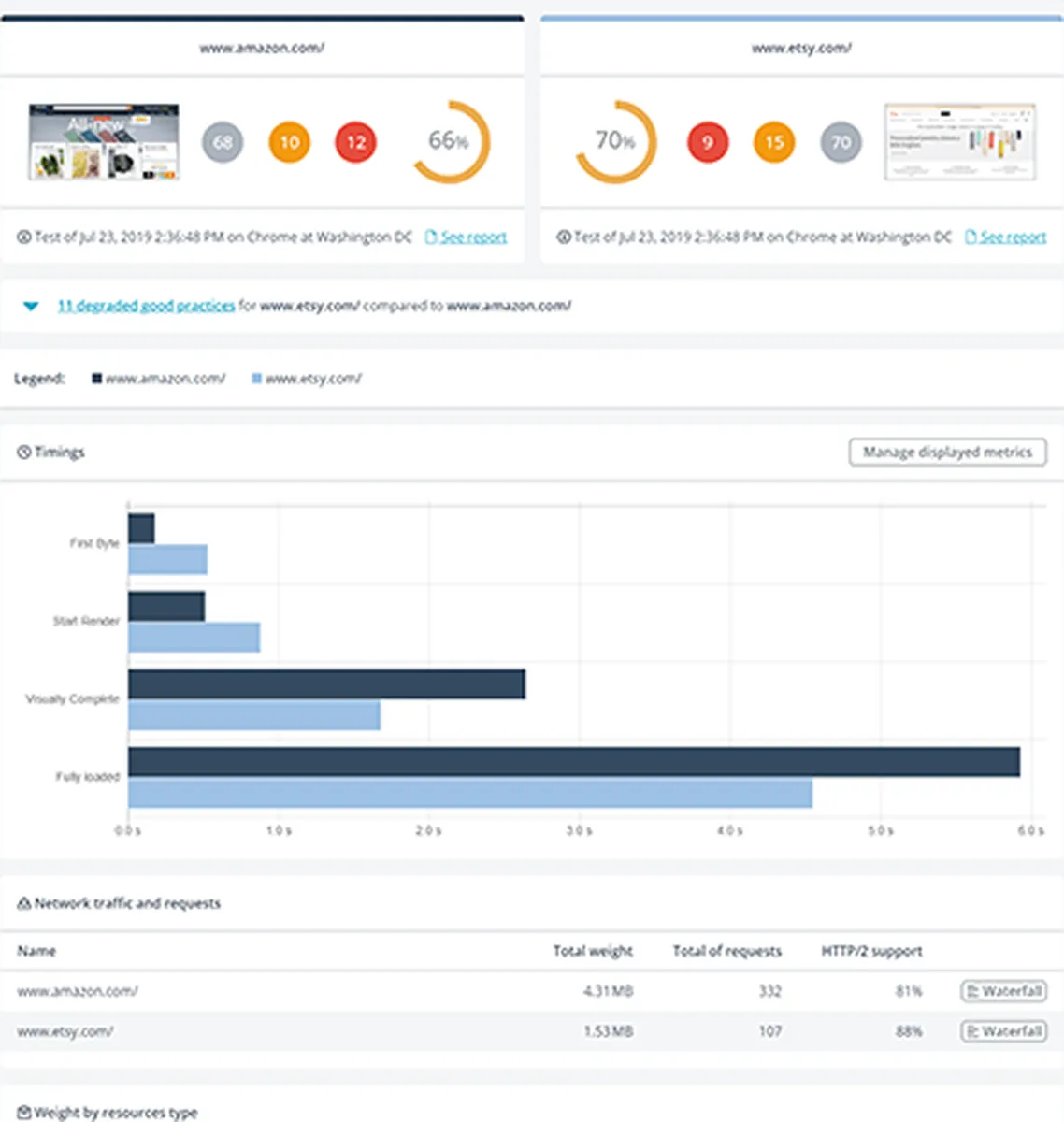Click the 70% score circle for Etsy
Viewport: 1064px width, 1122px height.
pos(615,142)
